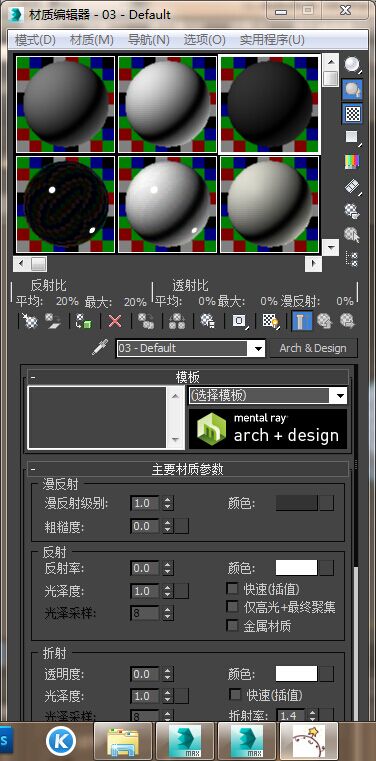
Task: Click the Make Preview film icon
Action: tap(352, 186)
